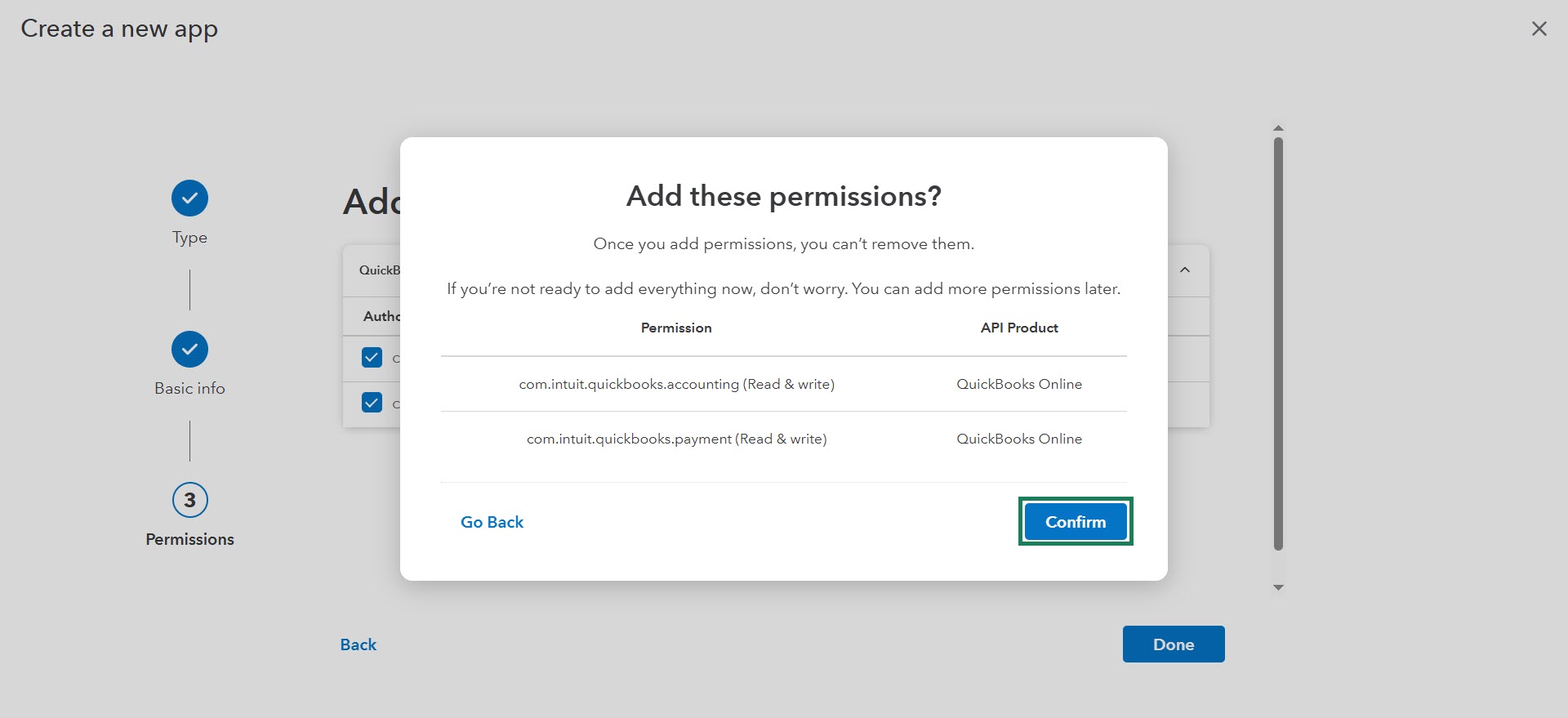1568x718 pixels.
Task: Click the vertical scrollbar thumb
Action: (x=1278, y=343)
